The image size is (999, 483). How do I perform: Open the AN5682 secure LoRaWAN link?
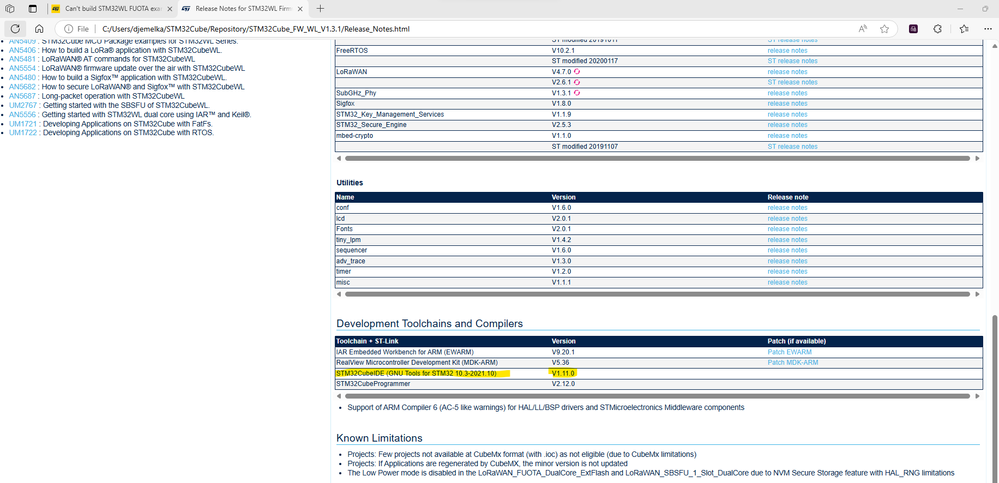point(24,86)
